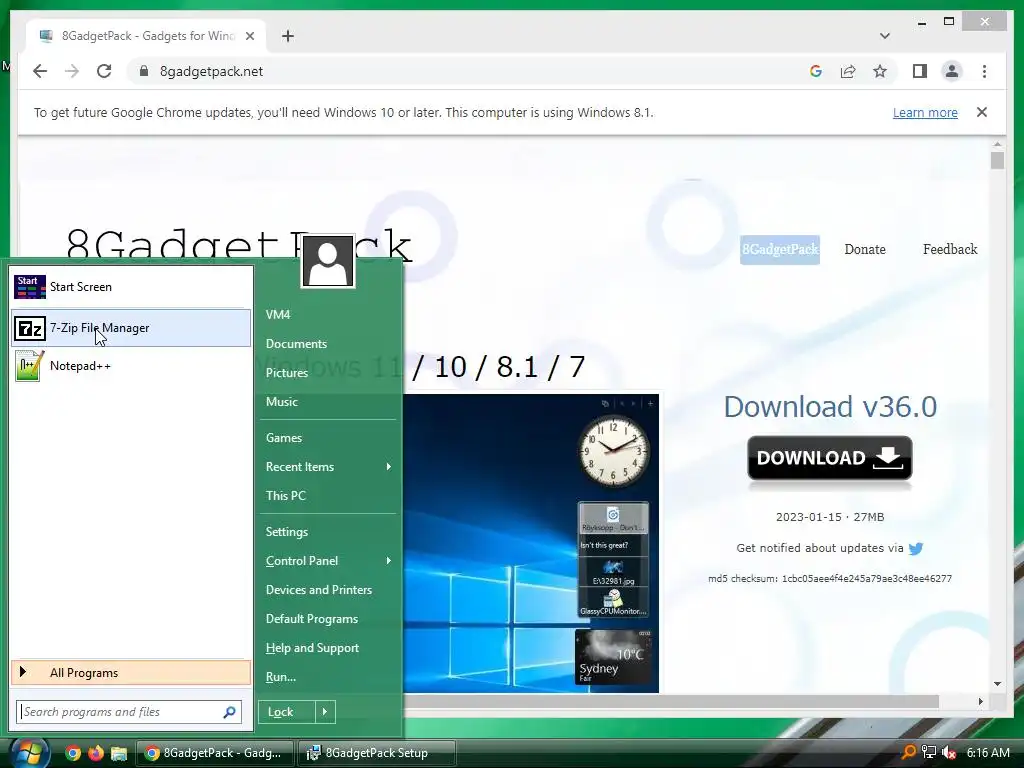Open the Run... dialog entry
1024x768 pixels.
point(281,677)
